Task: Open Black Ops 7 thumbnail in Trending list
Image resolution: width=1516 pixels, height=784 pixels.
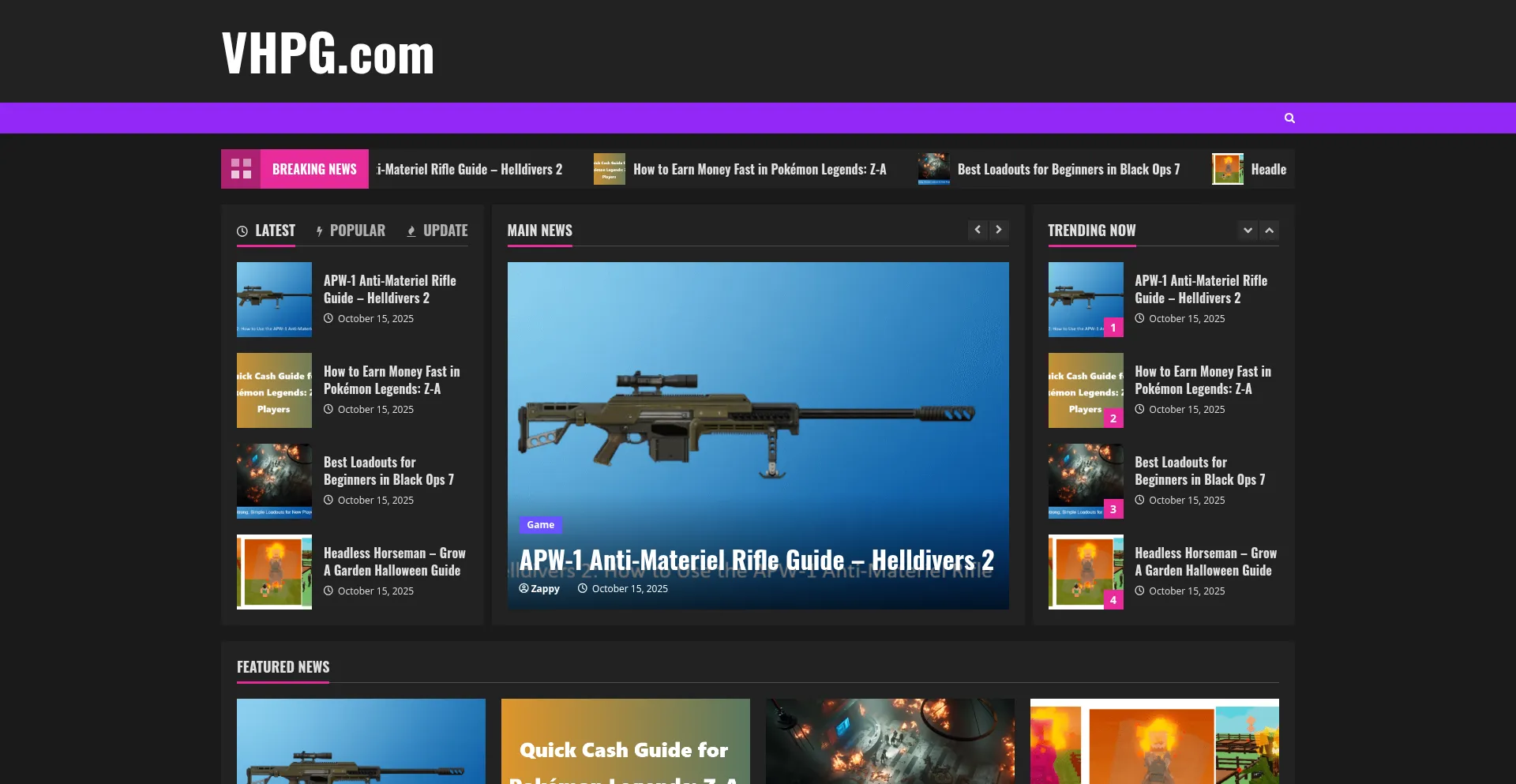Action: click(1085, 481)
